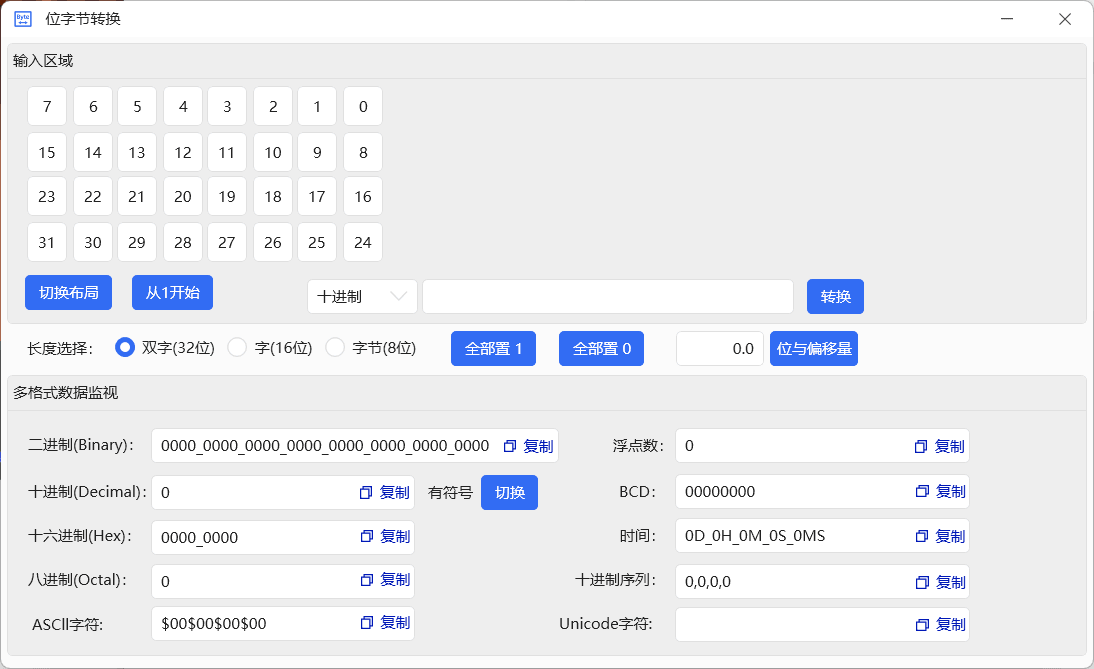Toggle bit 30

click(x=93, y=242)
